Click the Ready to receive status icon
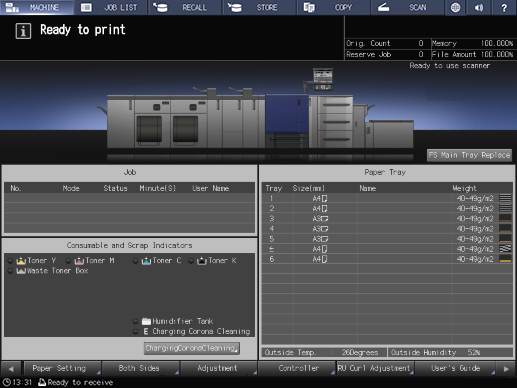Image resolution: width=517 pixels, height=388 pixels. [42, 382]
